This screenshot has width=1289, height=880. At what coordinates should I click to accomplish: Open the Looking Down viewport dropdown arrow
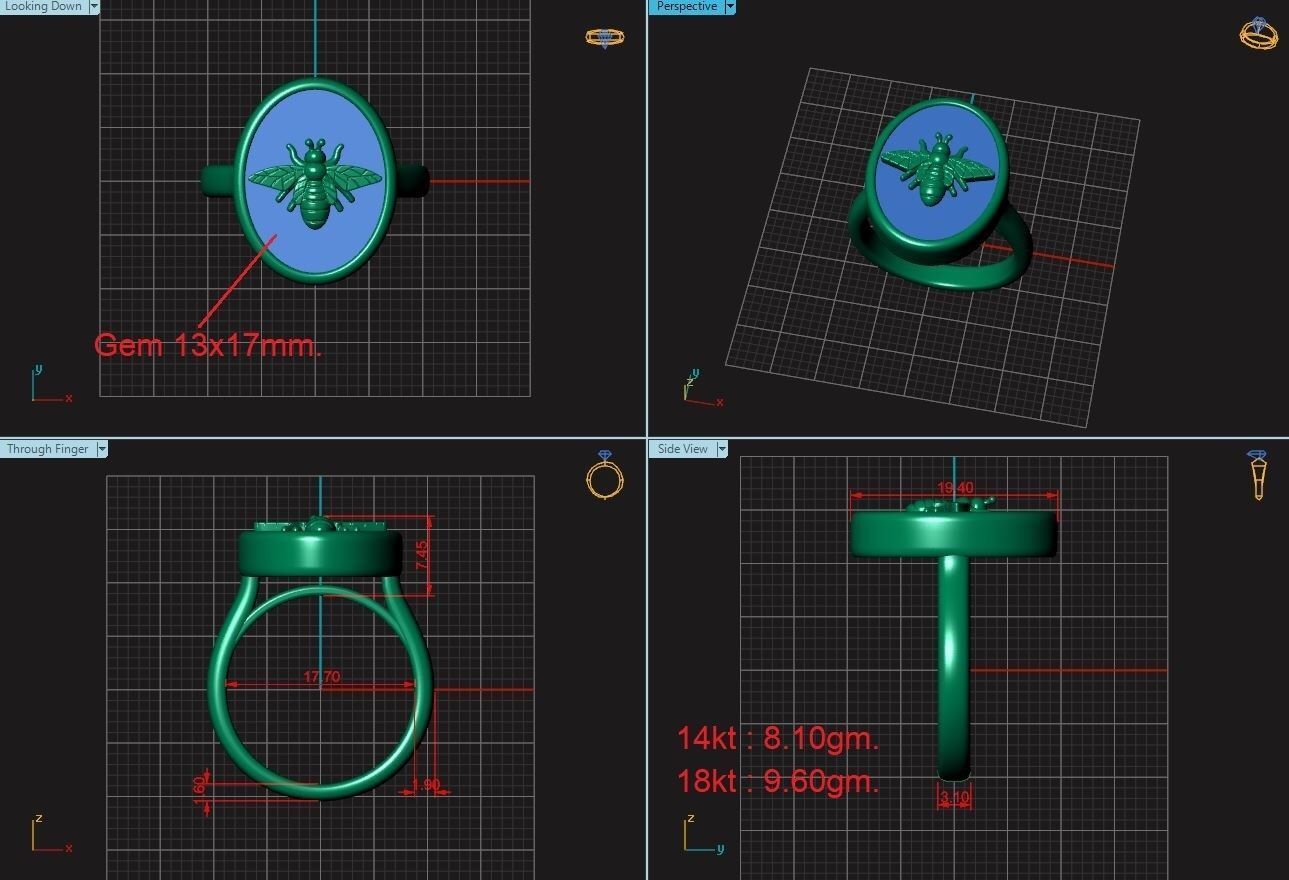coord(94,6)
